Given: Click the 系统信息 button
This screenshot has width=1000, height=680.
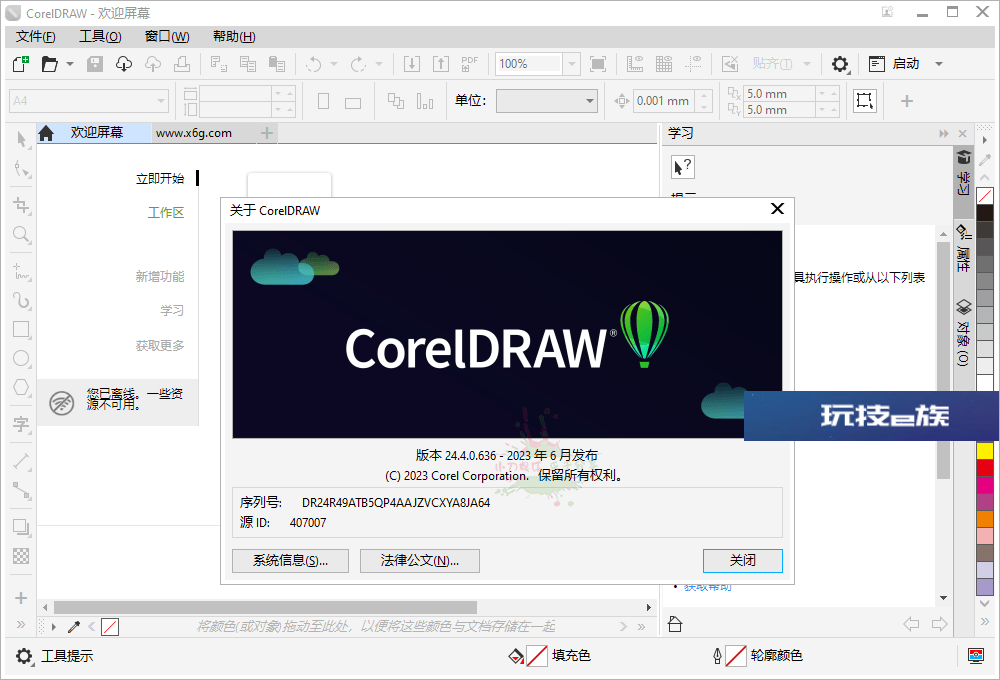Looking at the screenshot, I should [x=290, y=561].
